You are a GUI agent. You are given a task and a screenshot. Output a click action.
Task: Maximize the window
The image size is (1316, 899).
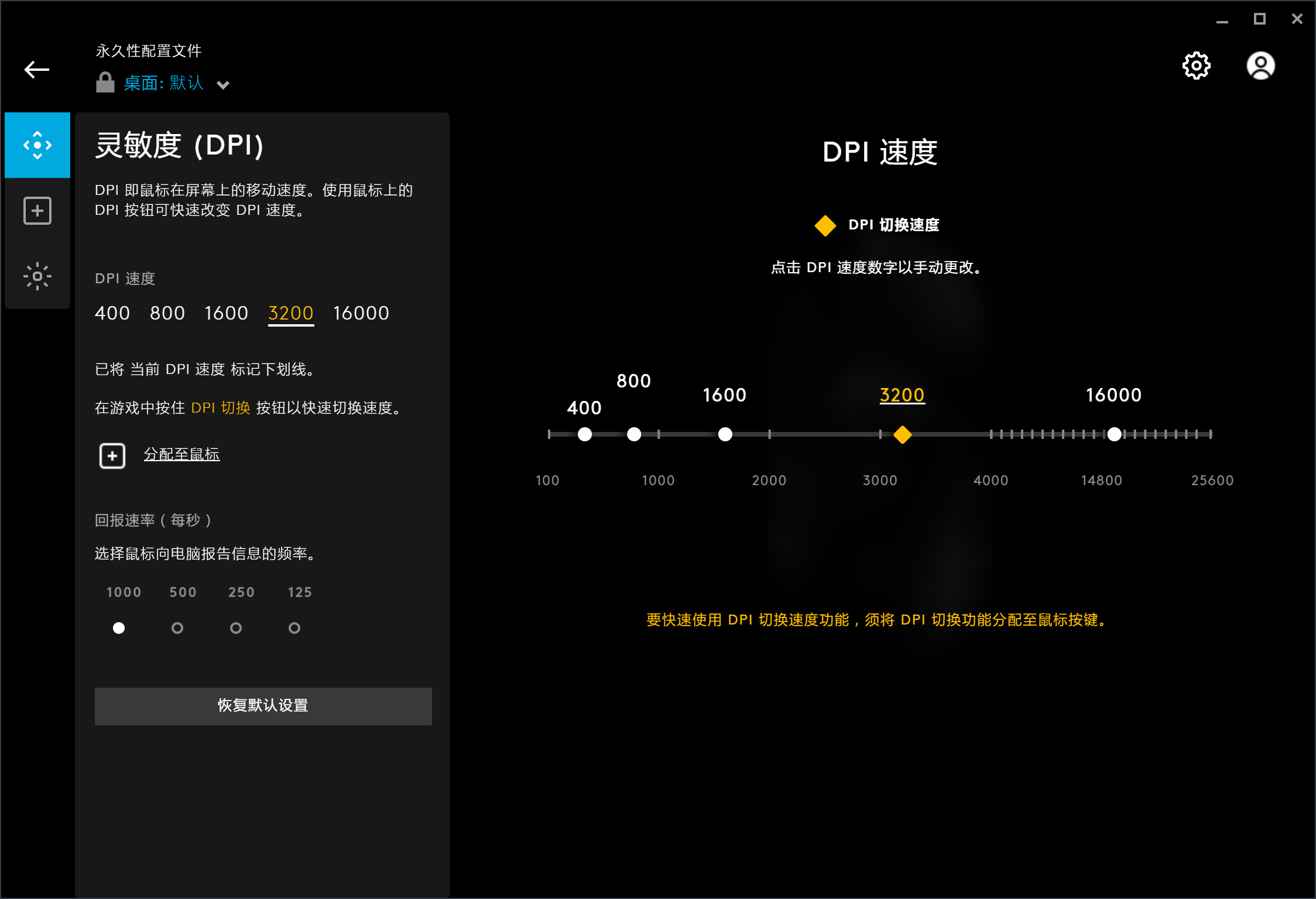[1260, 19]
